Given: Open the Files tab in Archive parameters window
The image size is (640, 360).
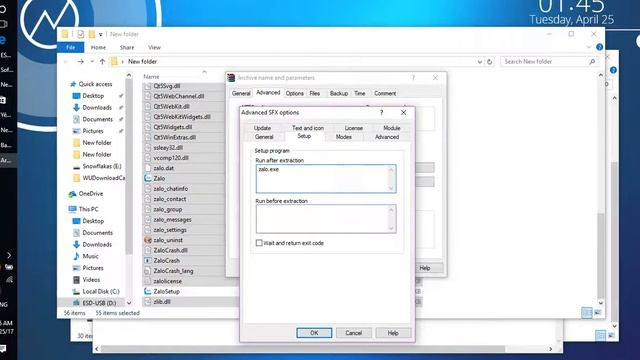Looking at the screenshot, I should click(x=315, y=93).
